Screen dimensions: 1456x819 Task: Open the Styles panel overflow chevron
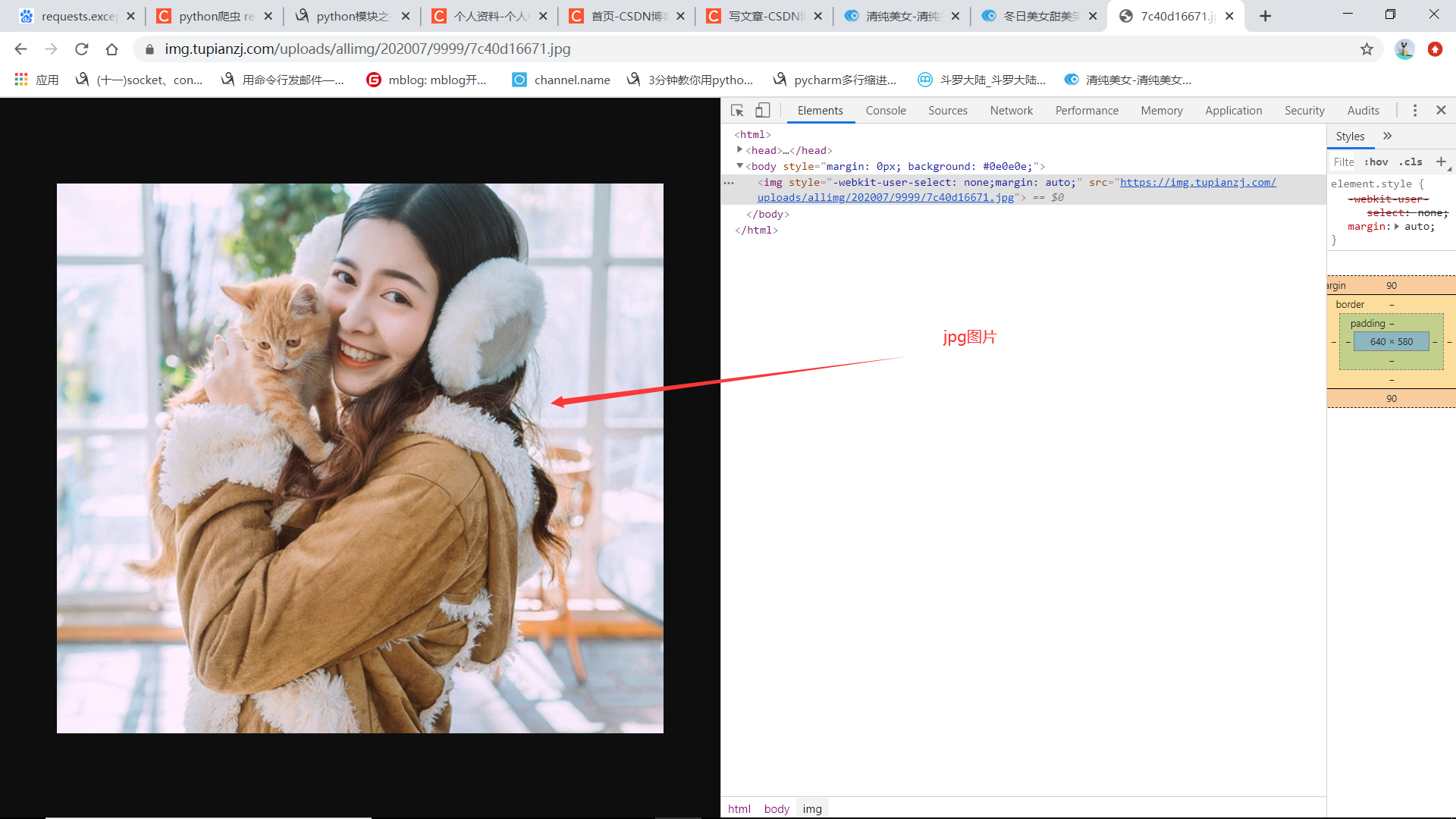click(x=1388, y=136)
